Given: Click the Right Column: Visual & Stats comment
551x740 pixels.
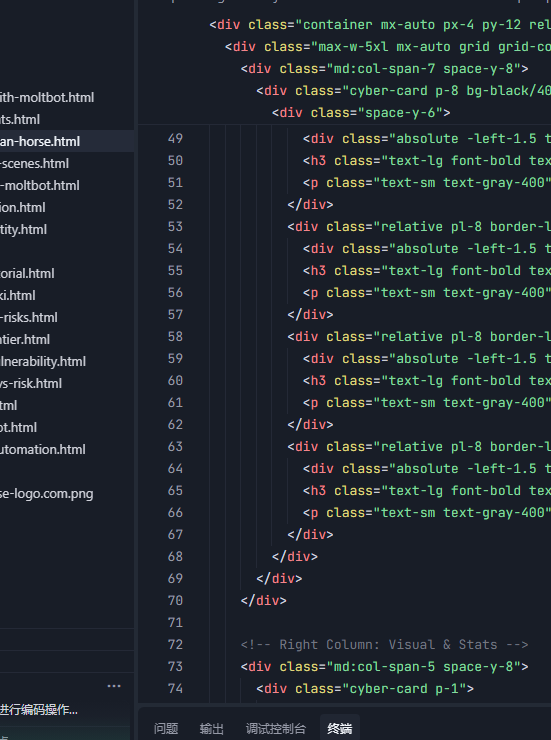Looking at the screenshot, I should click(384, 645).
